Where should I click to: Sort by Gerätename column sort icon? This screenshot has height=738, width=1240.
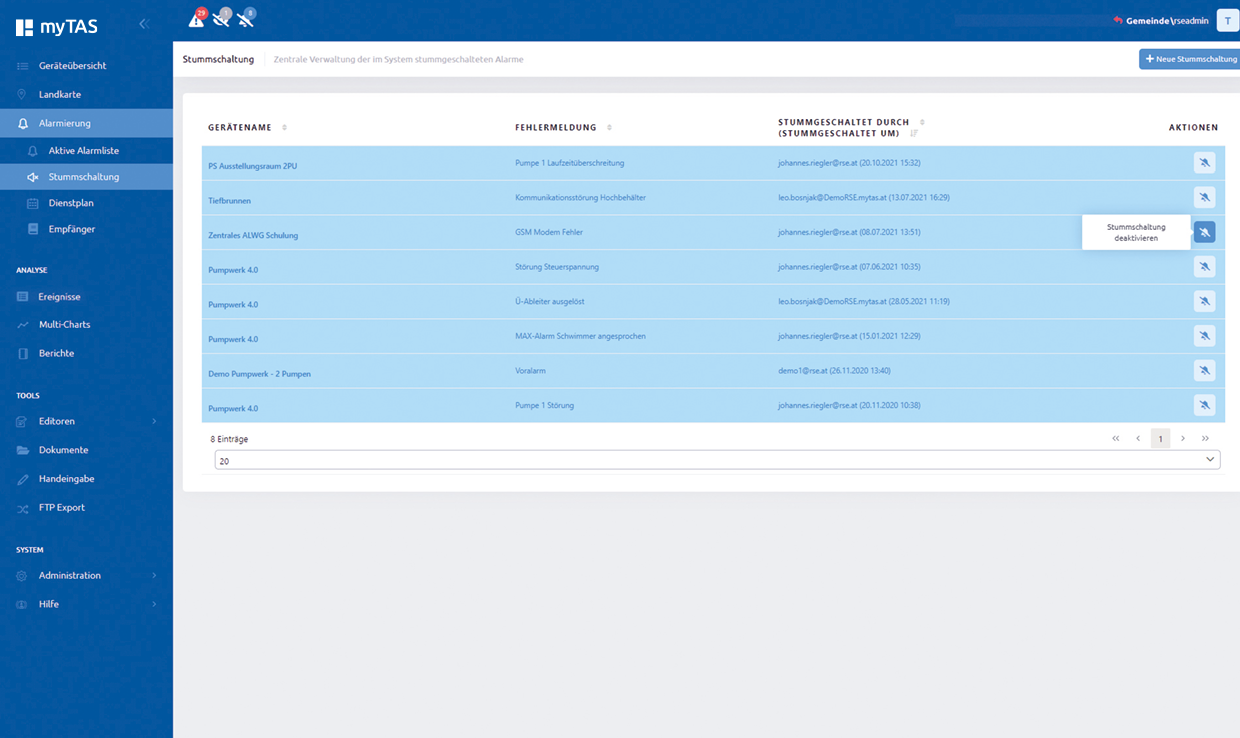click(x=285, y=127)
